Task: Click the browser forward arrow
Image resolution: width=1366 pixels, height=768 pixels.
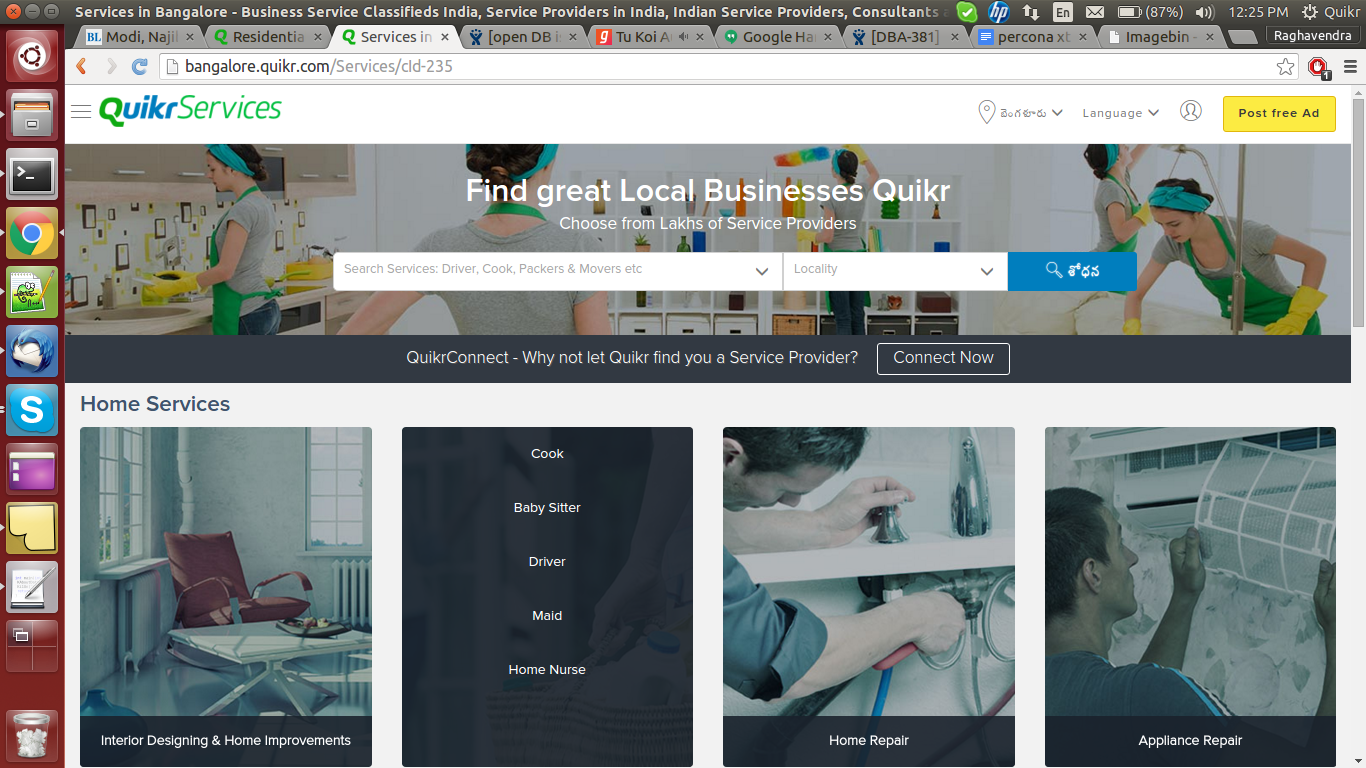Action: pos(111,67)
